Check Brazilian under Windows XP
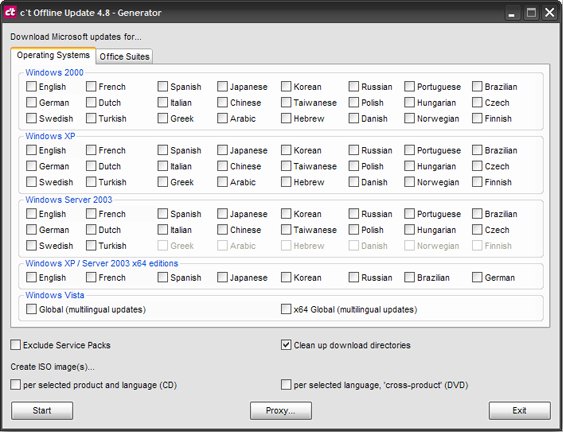The width and height of the screenshot is (563, 432). tap(477, 150)
